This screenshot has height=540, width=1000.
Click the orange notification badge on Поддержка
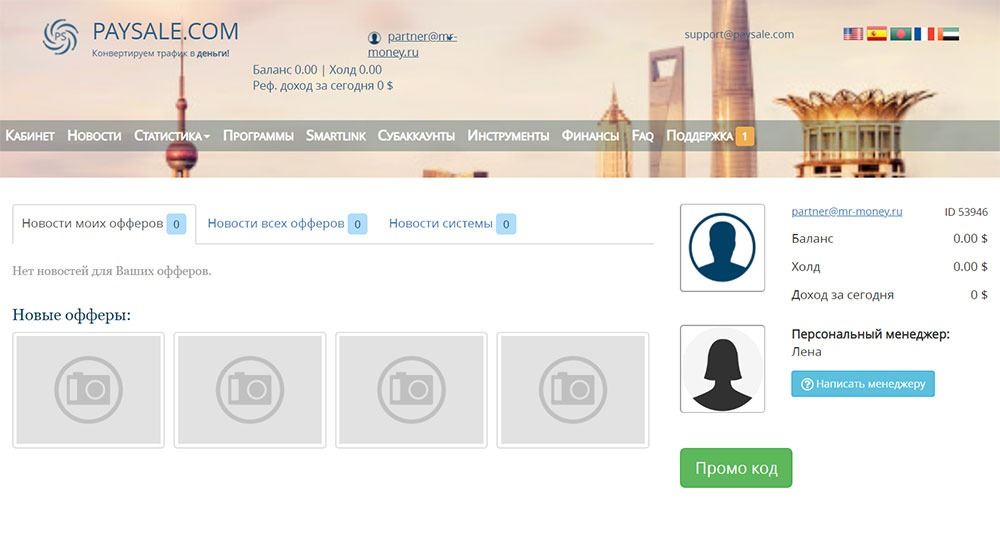pyautogui.click(x=744, y=136)
